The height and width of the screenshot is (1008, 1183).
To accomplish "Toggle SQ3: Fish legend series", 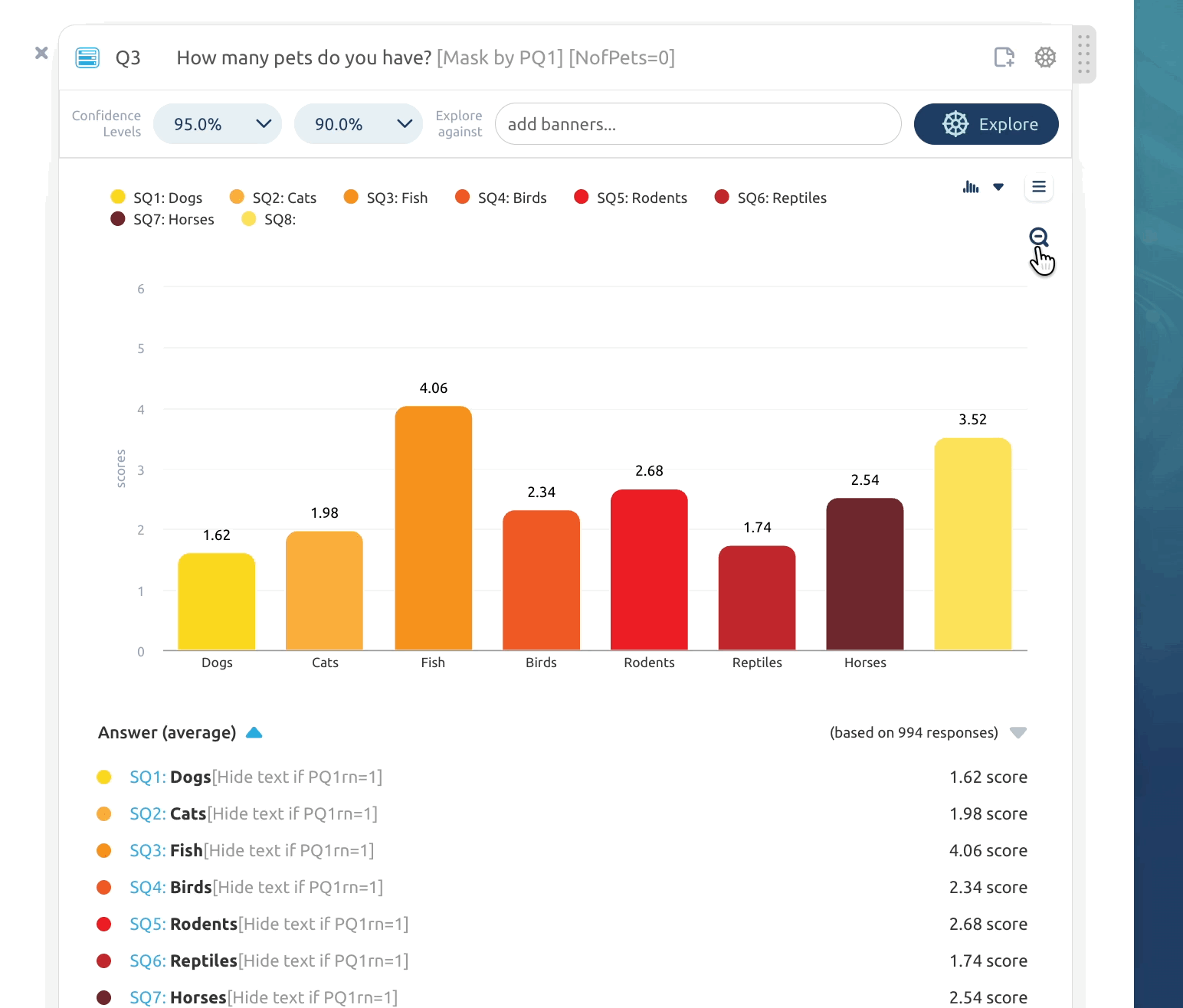I will pyautogui.click(x=386, y=198).
